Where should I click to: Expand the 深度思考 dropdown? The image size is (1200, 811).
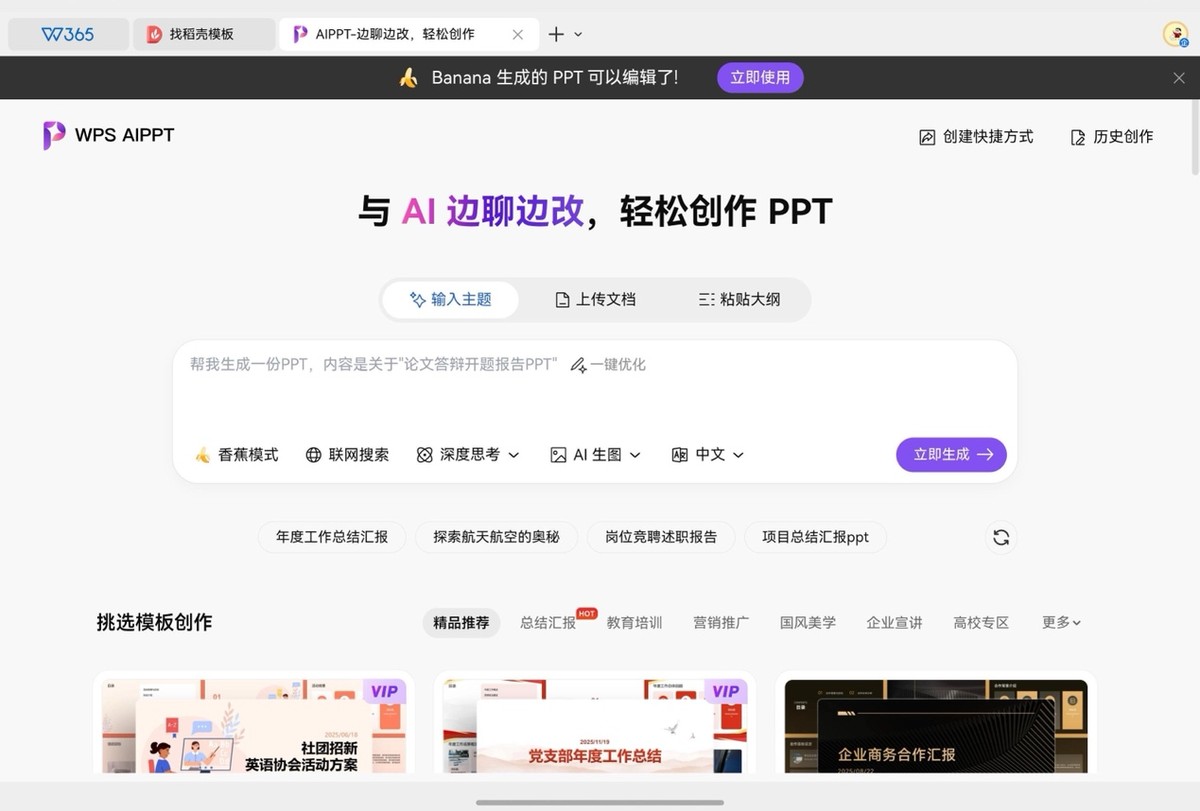(468, 454)
